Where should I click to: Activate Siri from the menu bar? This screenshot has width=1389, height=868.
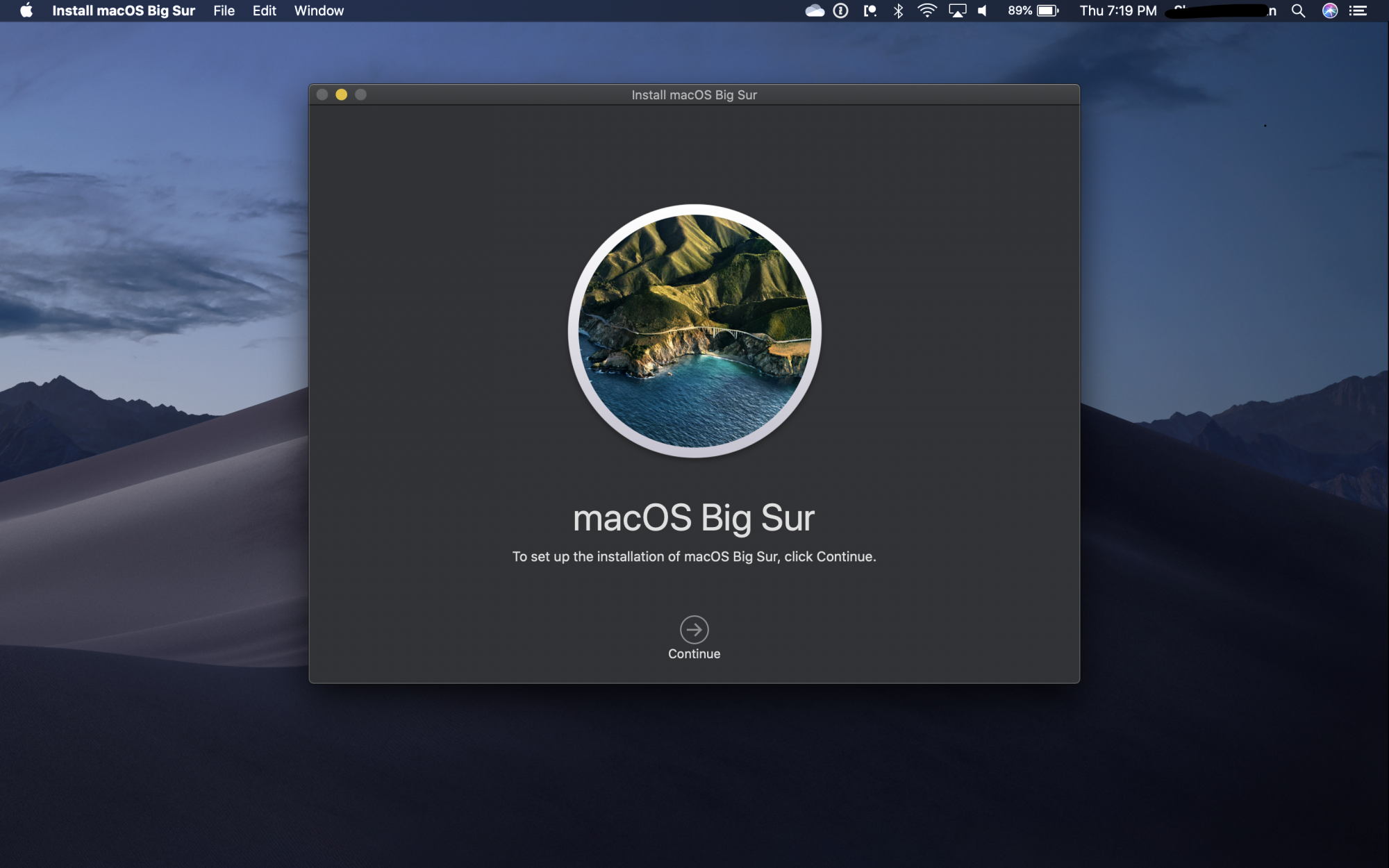(x=1329, y=10)
